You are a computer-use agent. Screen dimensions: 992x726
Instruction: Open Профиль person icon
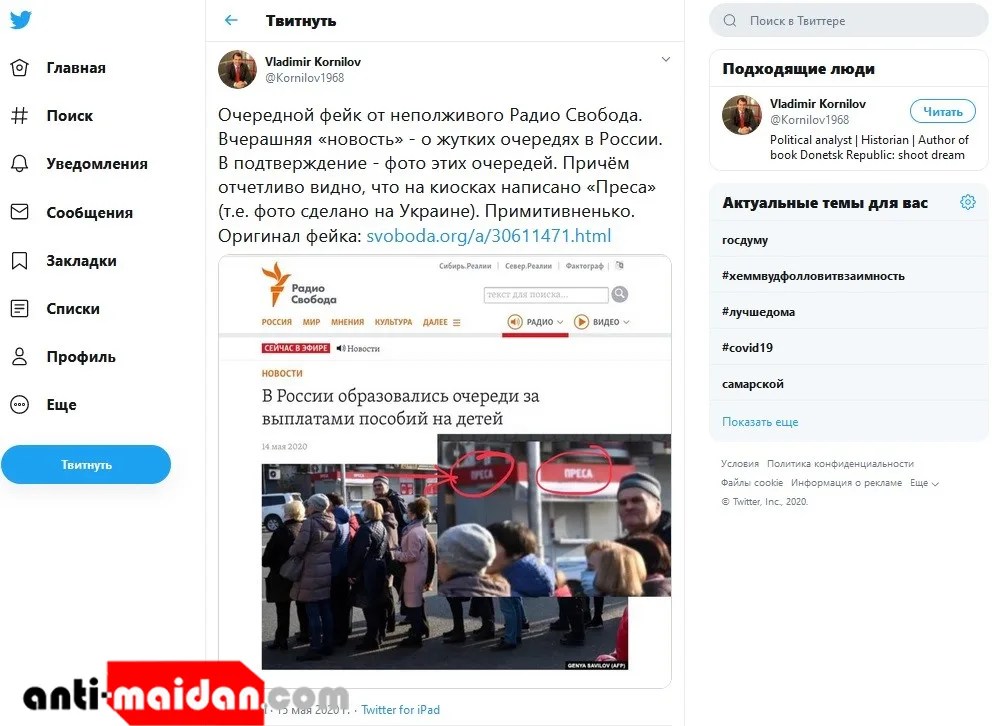click(x=20, y=357)
